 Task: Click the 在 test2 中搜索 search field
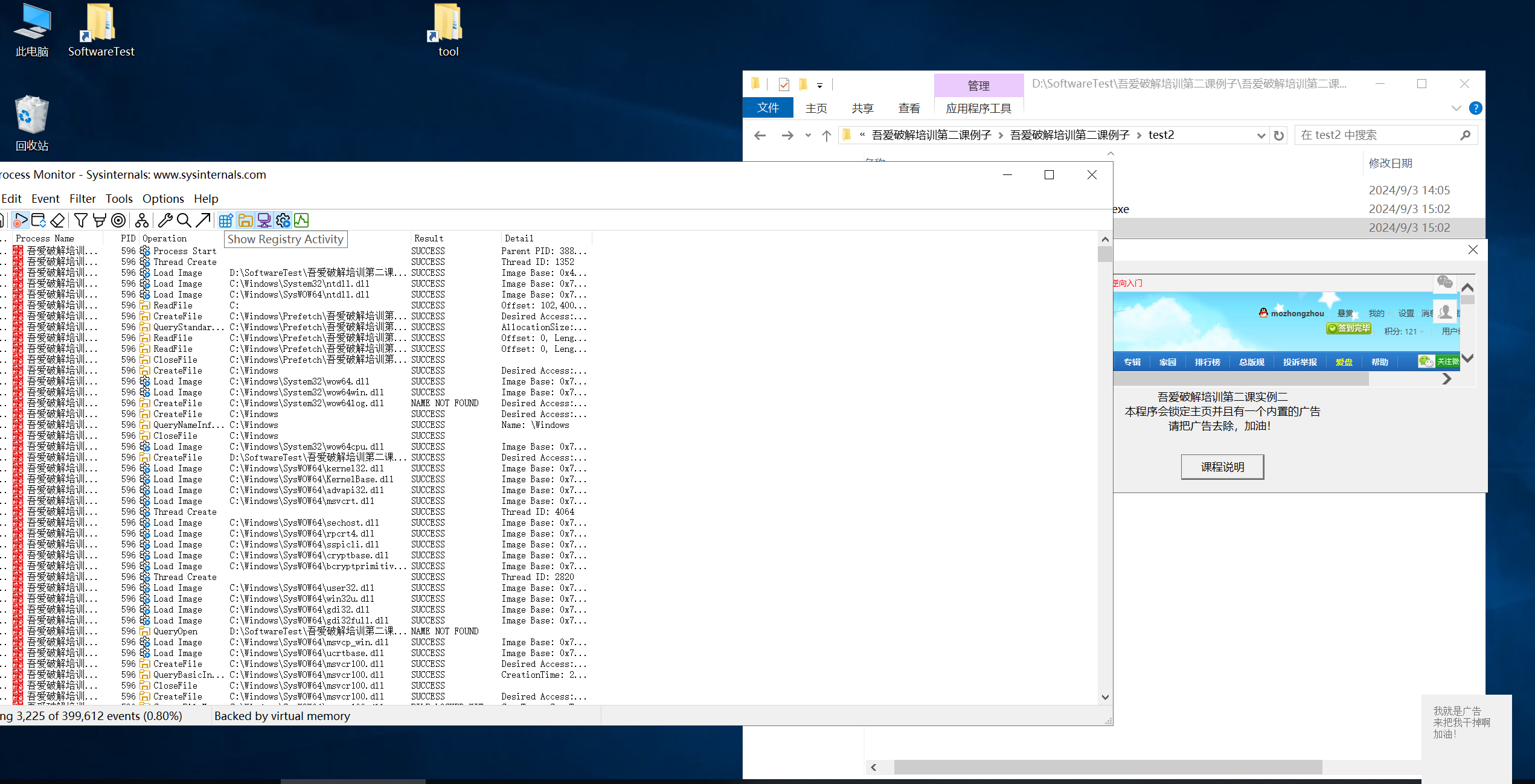(x=1386, y=135)
